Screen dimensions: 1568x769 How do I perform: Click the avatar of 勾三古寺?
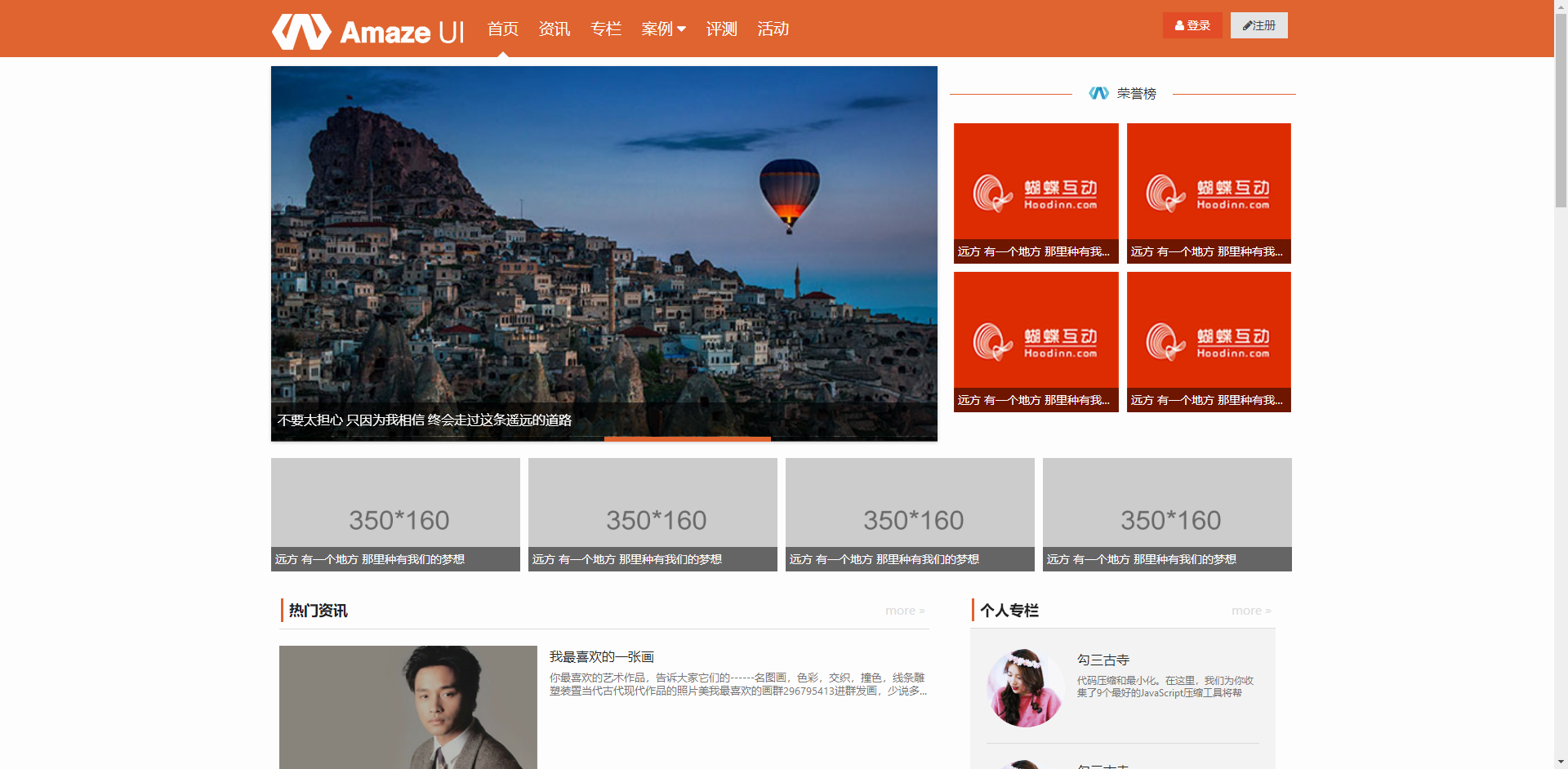click(1025, 687)
